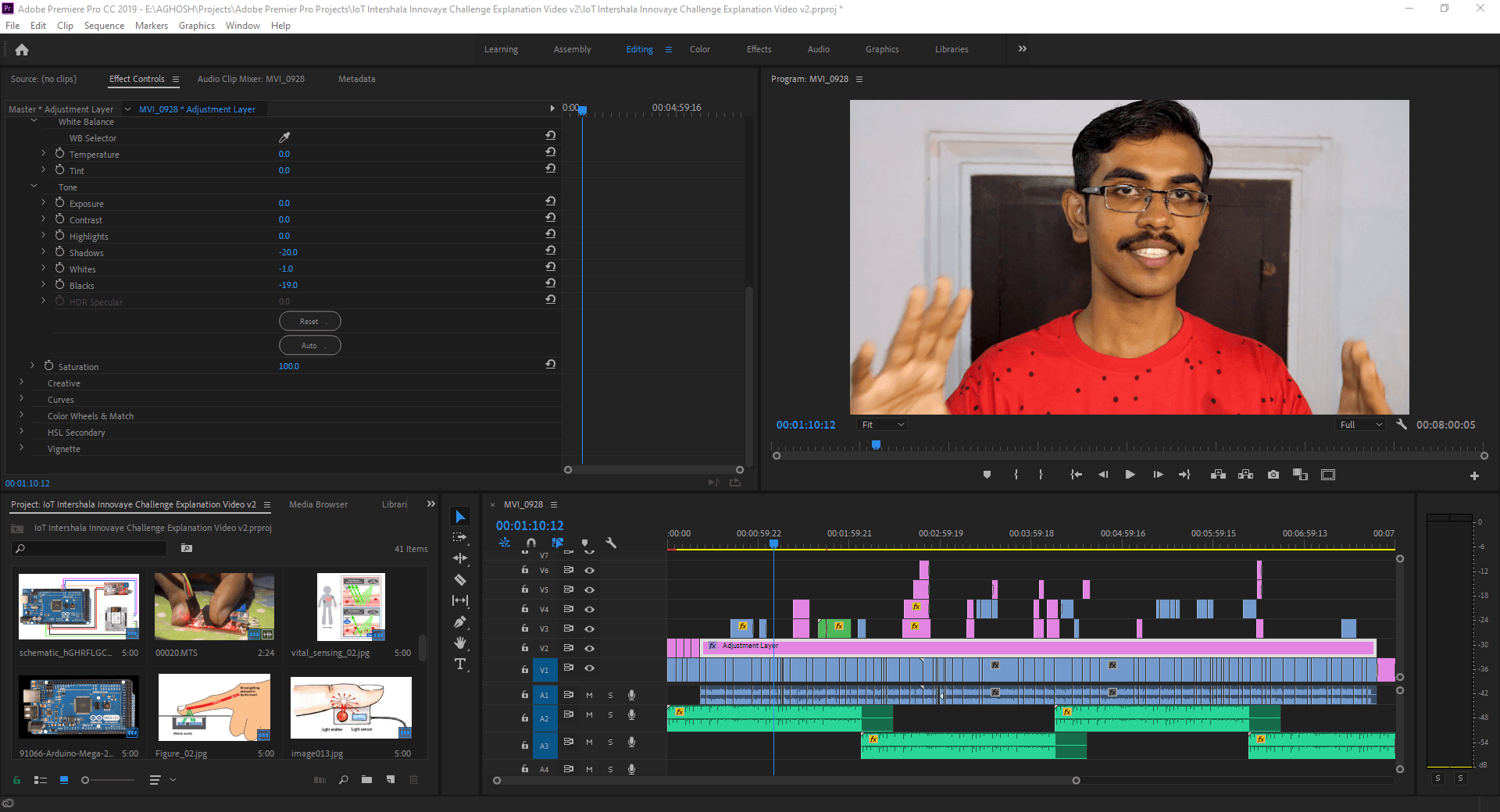Click the Reset button in Effect Controls

[309, 321]
